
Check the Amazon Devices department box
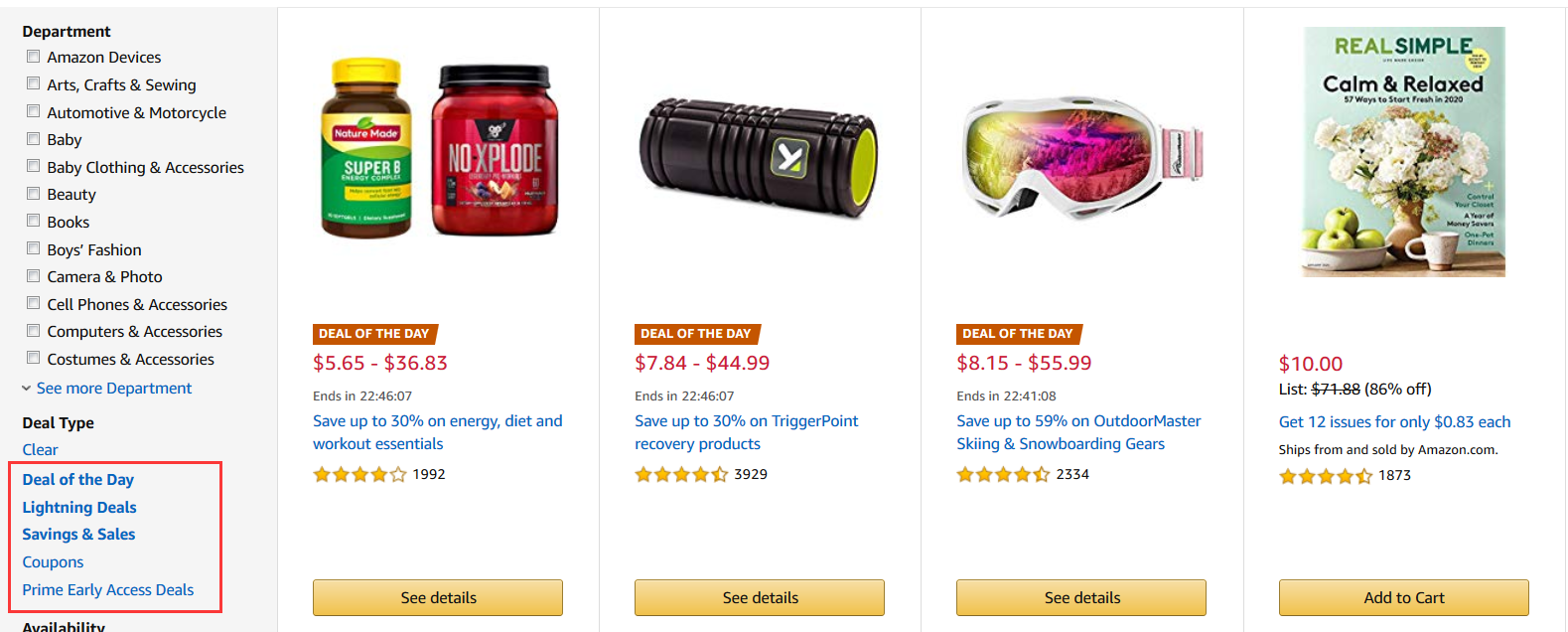pos(34,57)
